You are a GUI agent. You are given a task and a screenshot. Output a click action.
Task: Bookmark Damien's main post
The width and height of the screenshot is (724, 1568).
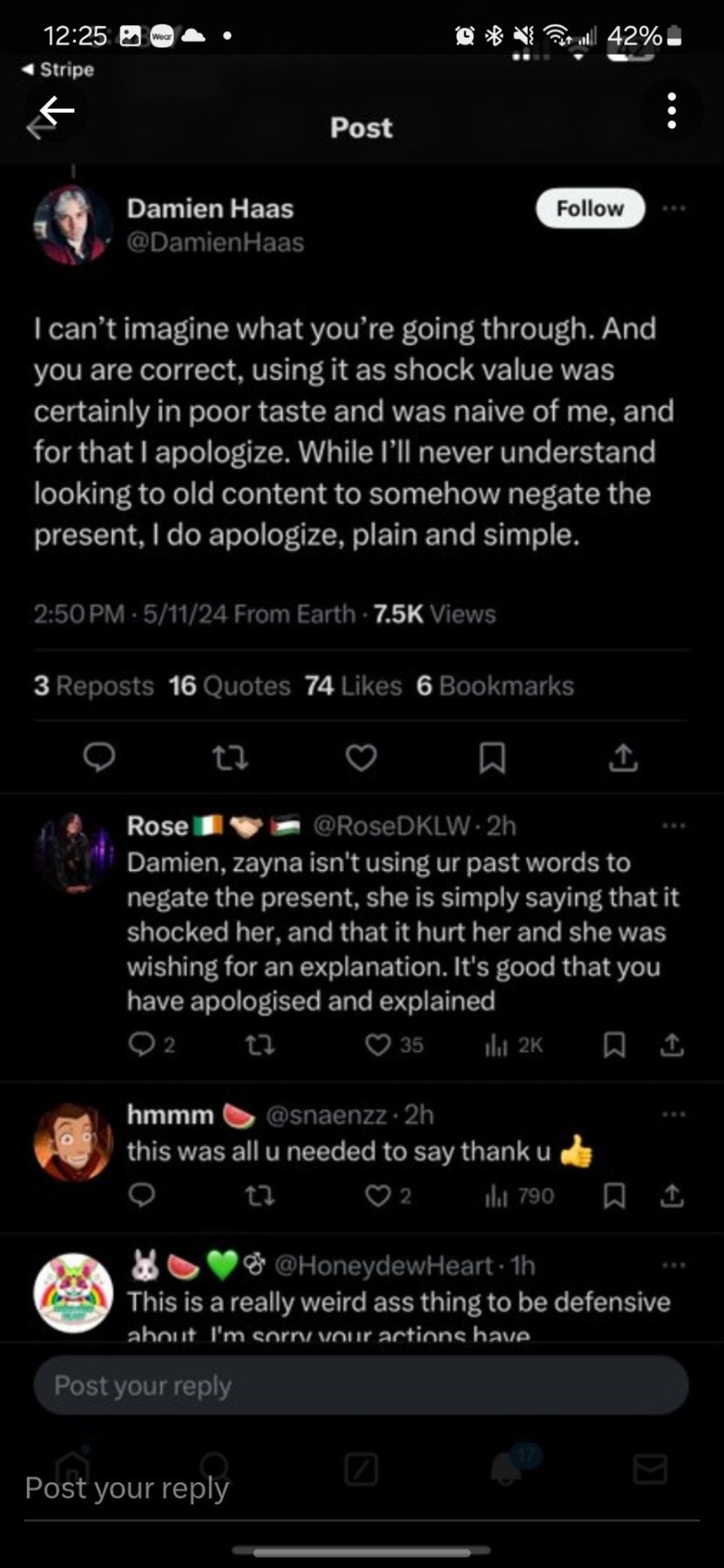(x=492, y=758)
